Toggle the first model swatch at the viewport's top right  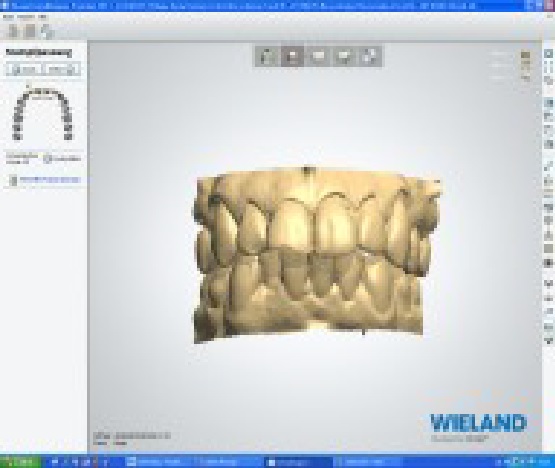[x=526, y=55]
